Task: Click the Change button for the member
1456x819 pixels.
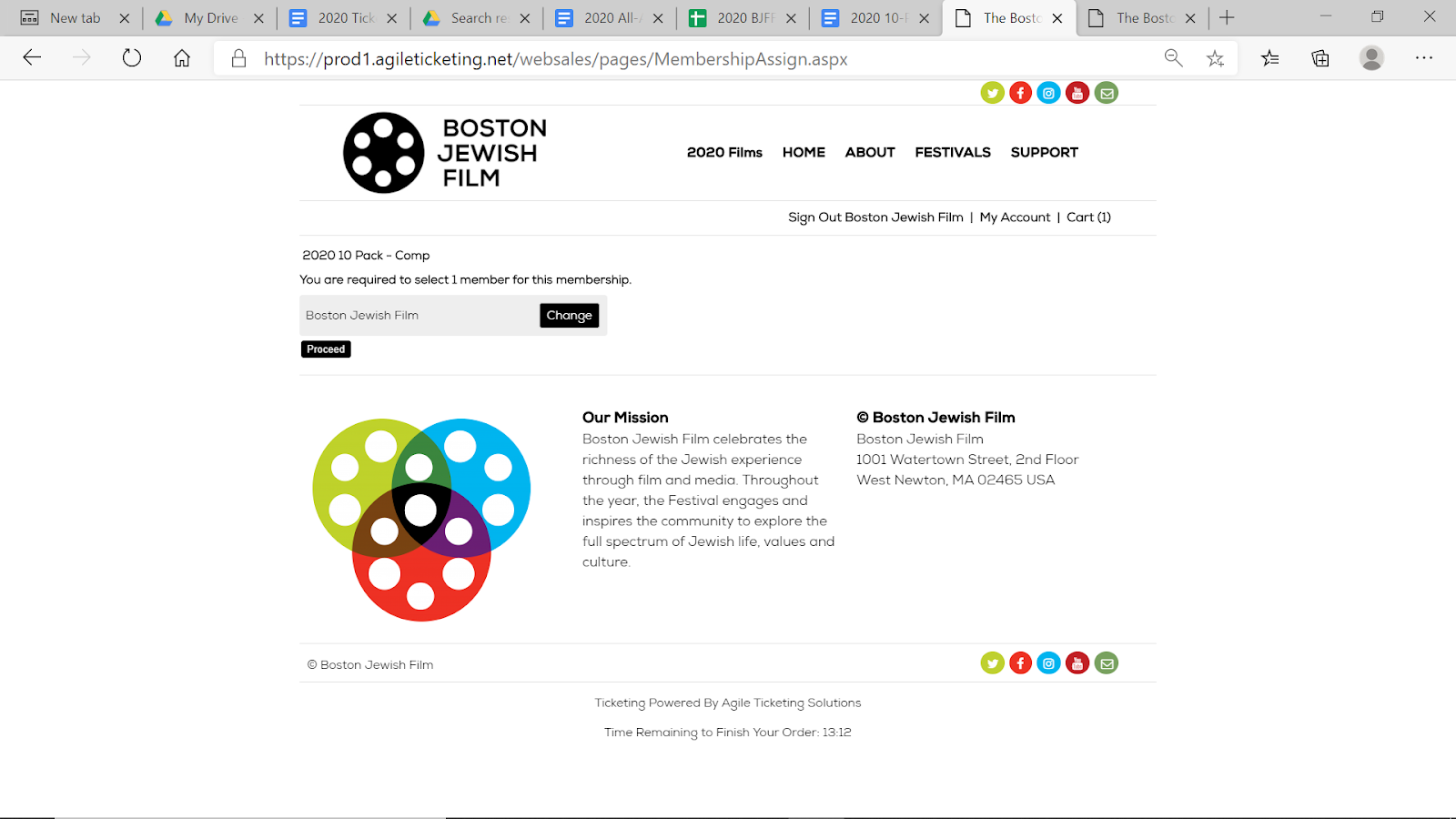Action: click(569, 315)
